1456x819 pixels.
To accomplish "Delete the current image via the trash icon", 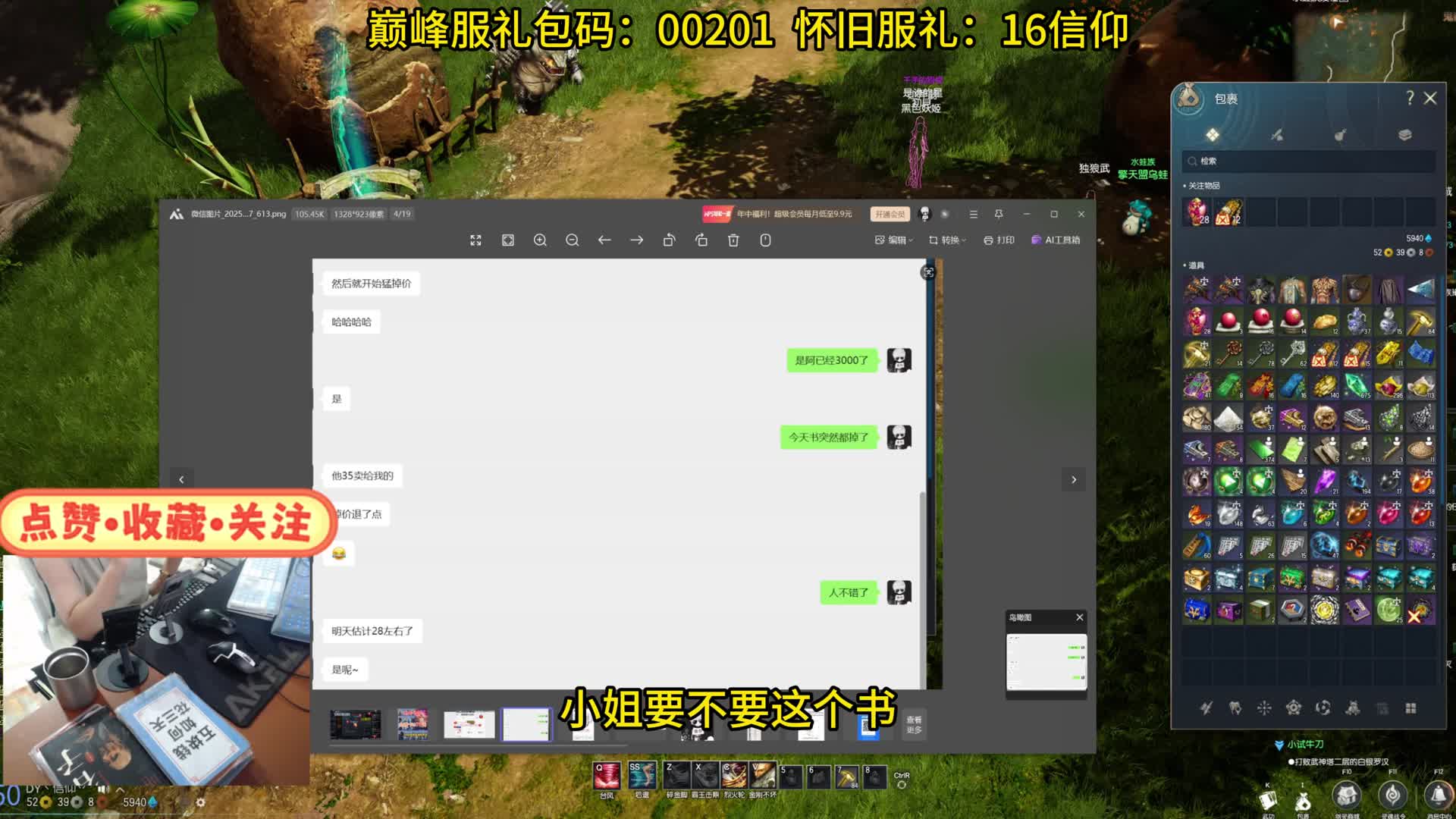I will [x=733, y=240].
